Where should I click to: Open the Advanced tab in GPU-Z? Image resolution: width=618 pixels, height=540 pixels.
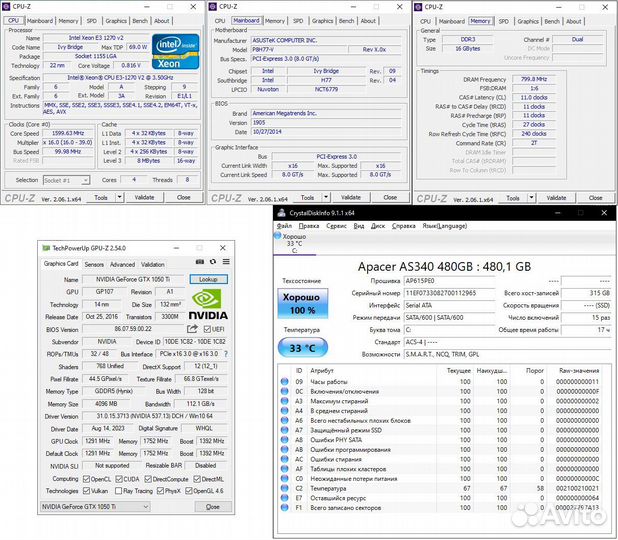(122, 264)
